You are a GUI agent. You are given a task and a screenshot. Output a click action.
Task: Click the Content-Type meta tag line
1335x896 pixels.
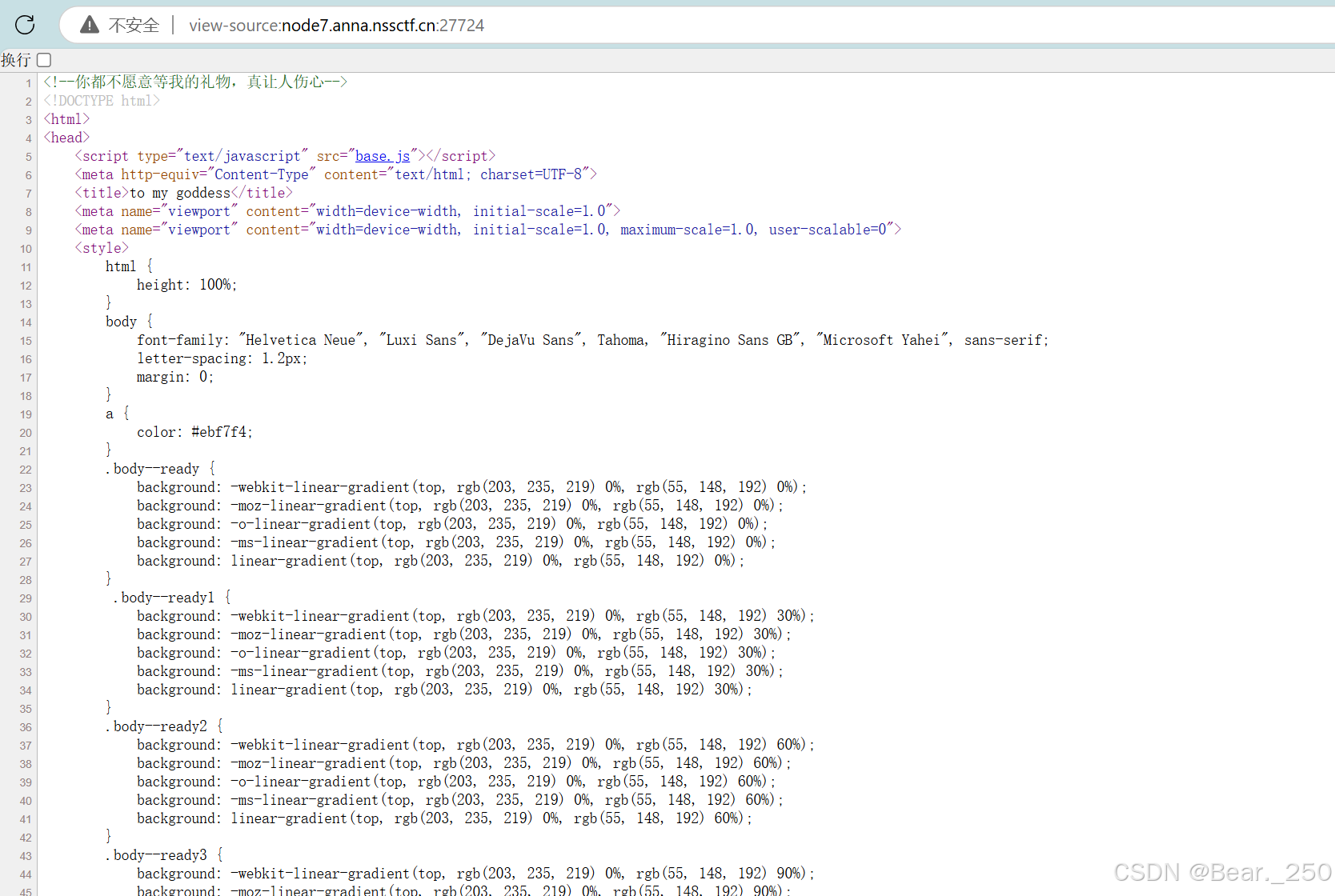point(336,174)
